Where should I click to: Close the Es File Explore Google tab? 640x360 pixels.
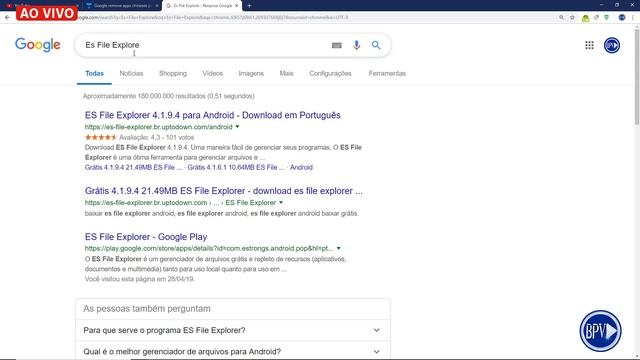click(x=236, y=6)
